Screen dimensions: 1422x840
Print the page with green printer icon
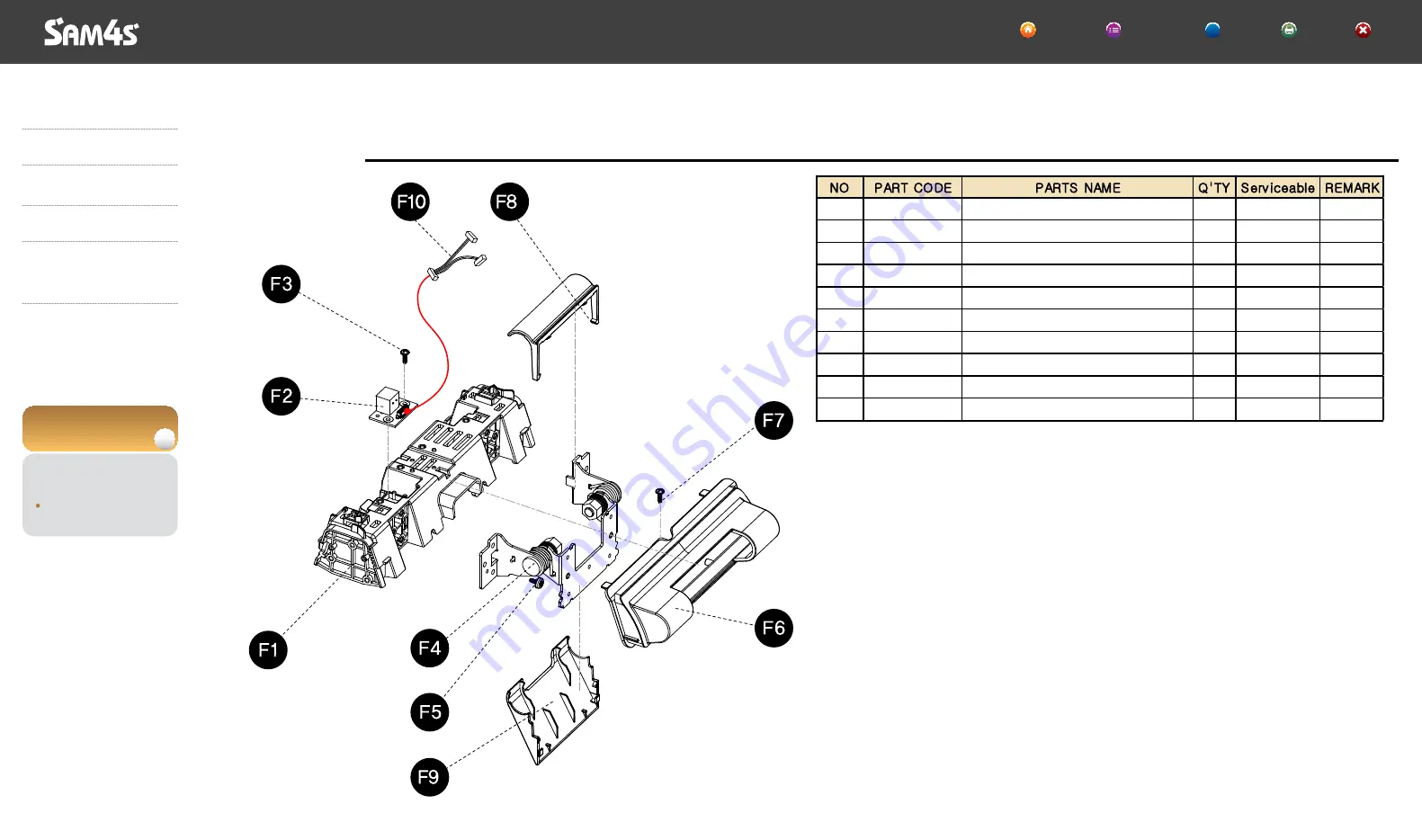(1289, 30)
